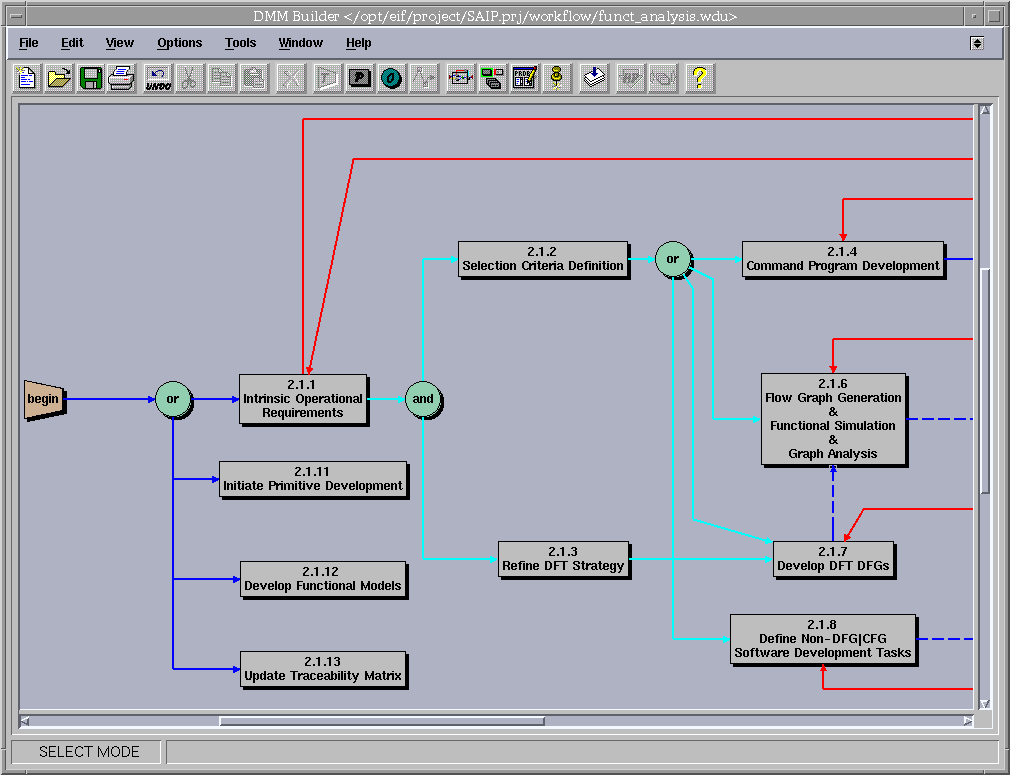Open the Options menu
This screenshot has width=1010, height=775.
[x=180, y=43]
